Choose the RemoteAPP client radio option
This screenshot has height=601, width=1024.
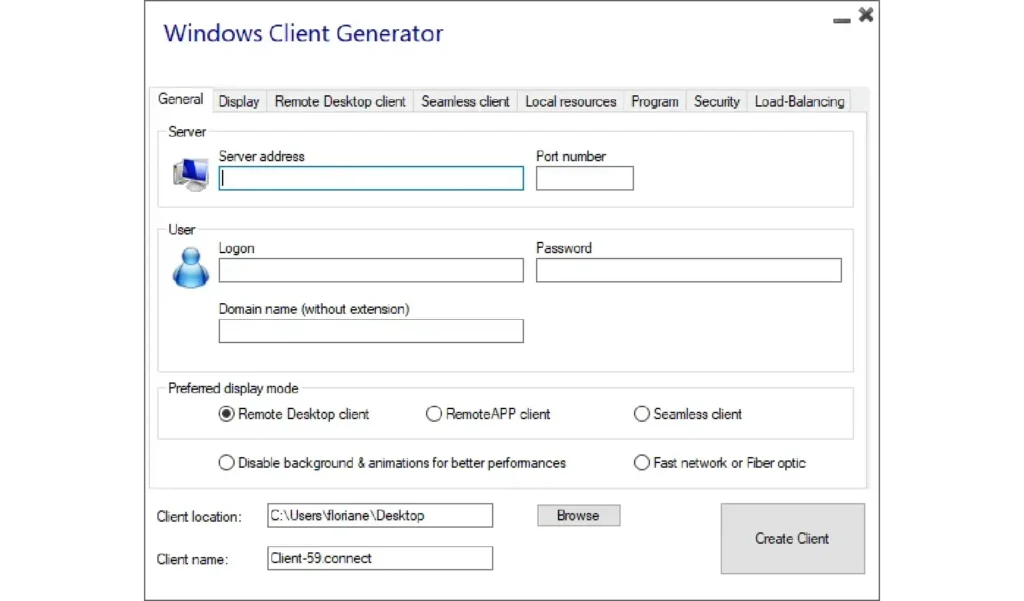[x=434, y=414]
